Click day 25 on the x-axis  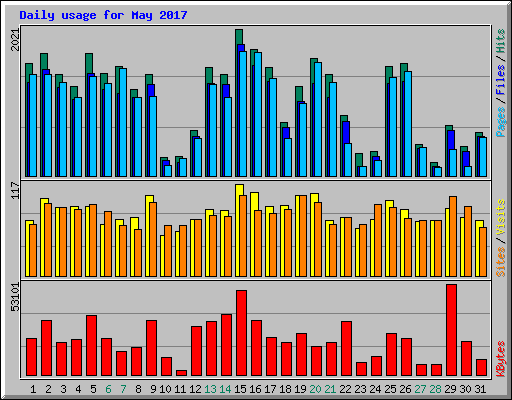(390, 389)
